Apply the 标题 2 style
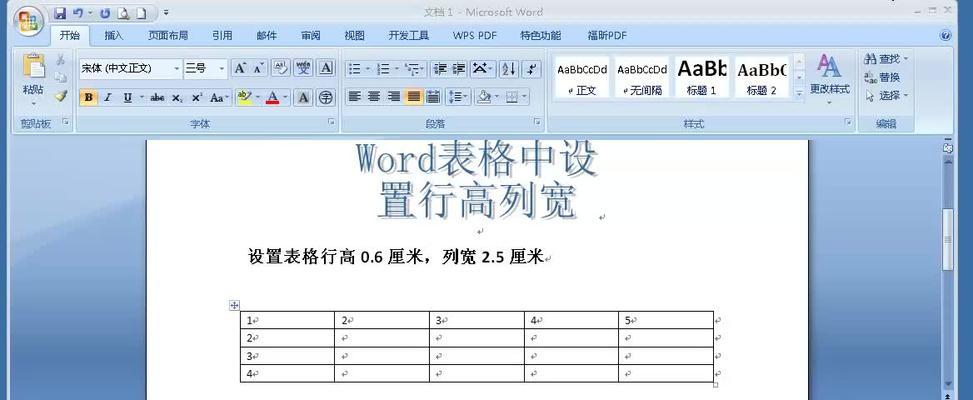 762,77
